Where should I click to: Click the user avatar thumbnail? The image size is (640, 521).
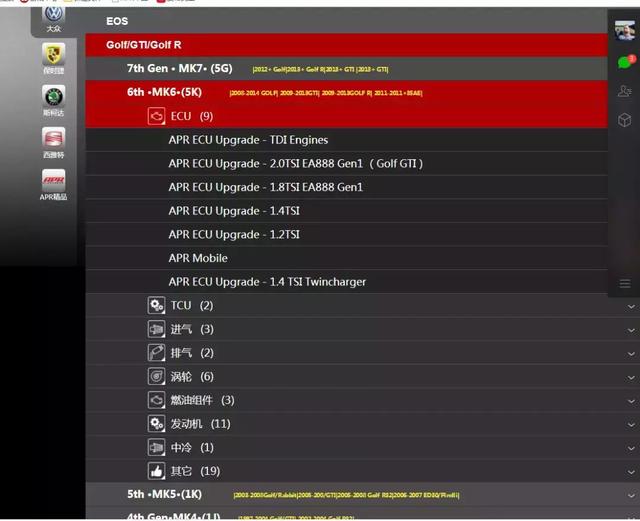tap(625, 30)
